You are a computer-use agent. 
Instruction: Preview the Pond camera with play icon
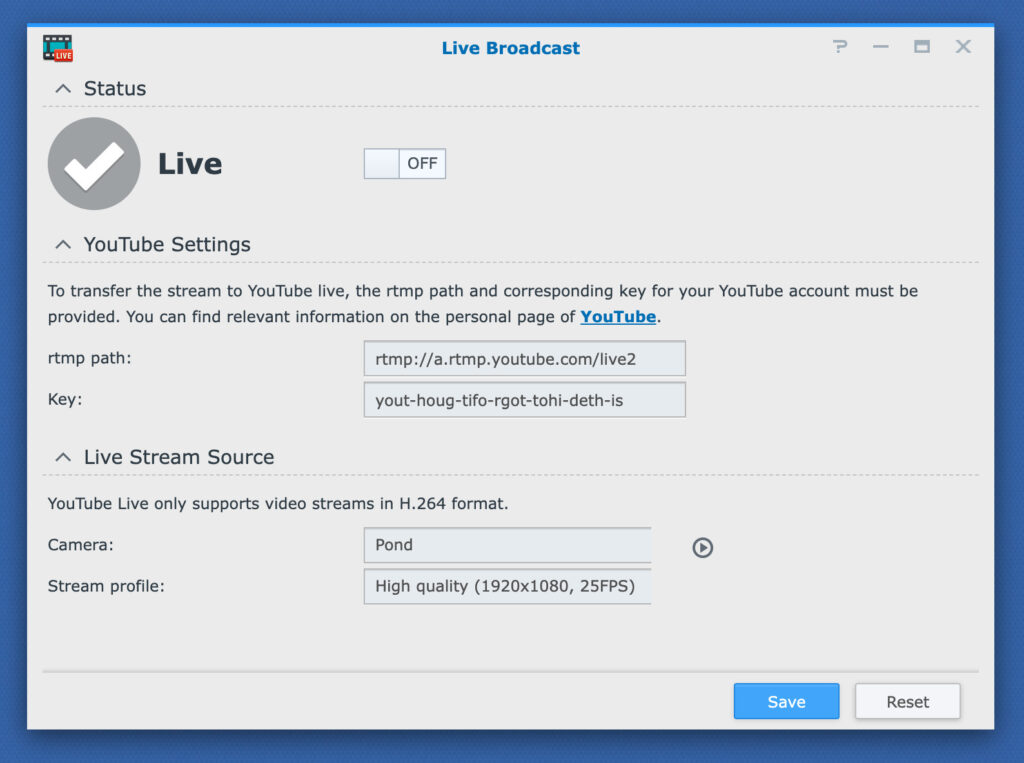click(703, 547)
